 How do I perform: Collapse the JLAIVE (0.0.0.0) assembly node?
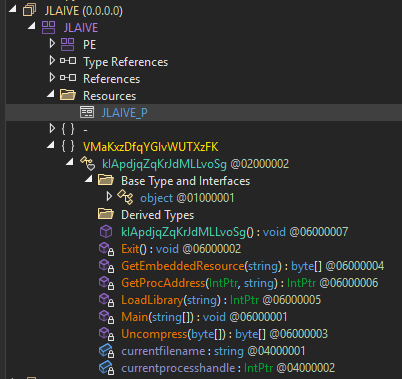[x=13, y=9]
